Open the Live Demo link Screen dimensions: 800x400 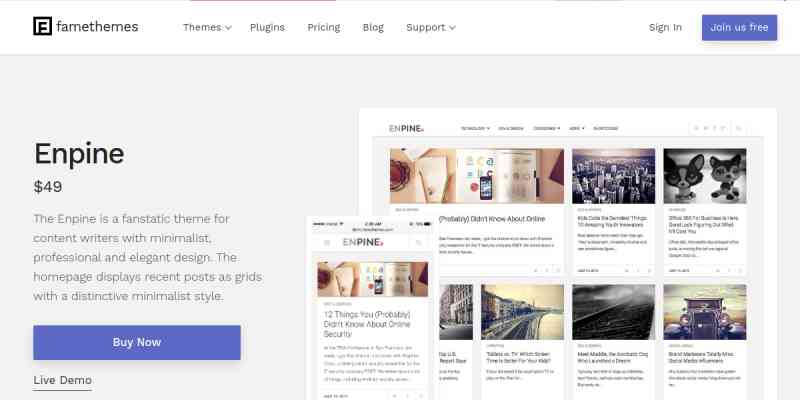pyautogui.click(x=63, y=380)
